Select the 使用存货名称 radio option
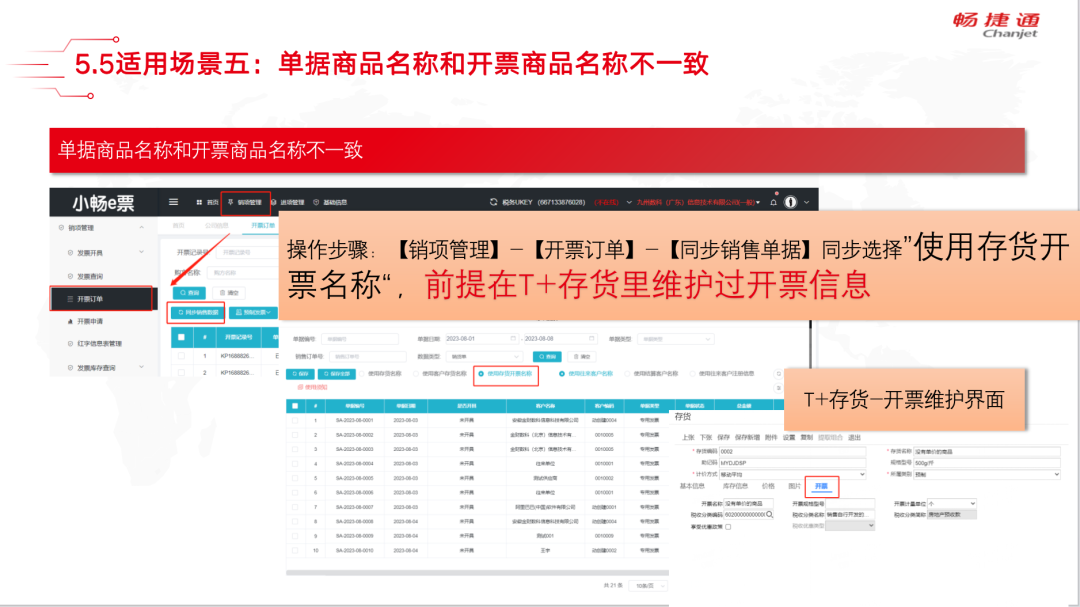The image size is (1080, 607). tap(362, 373)
